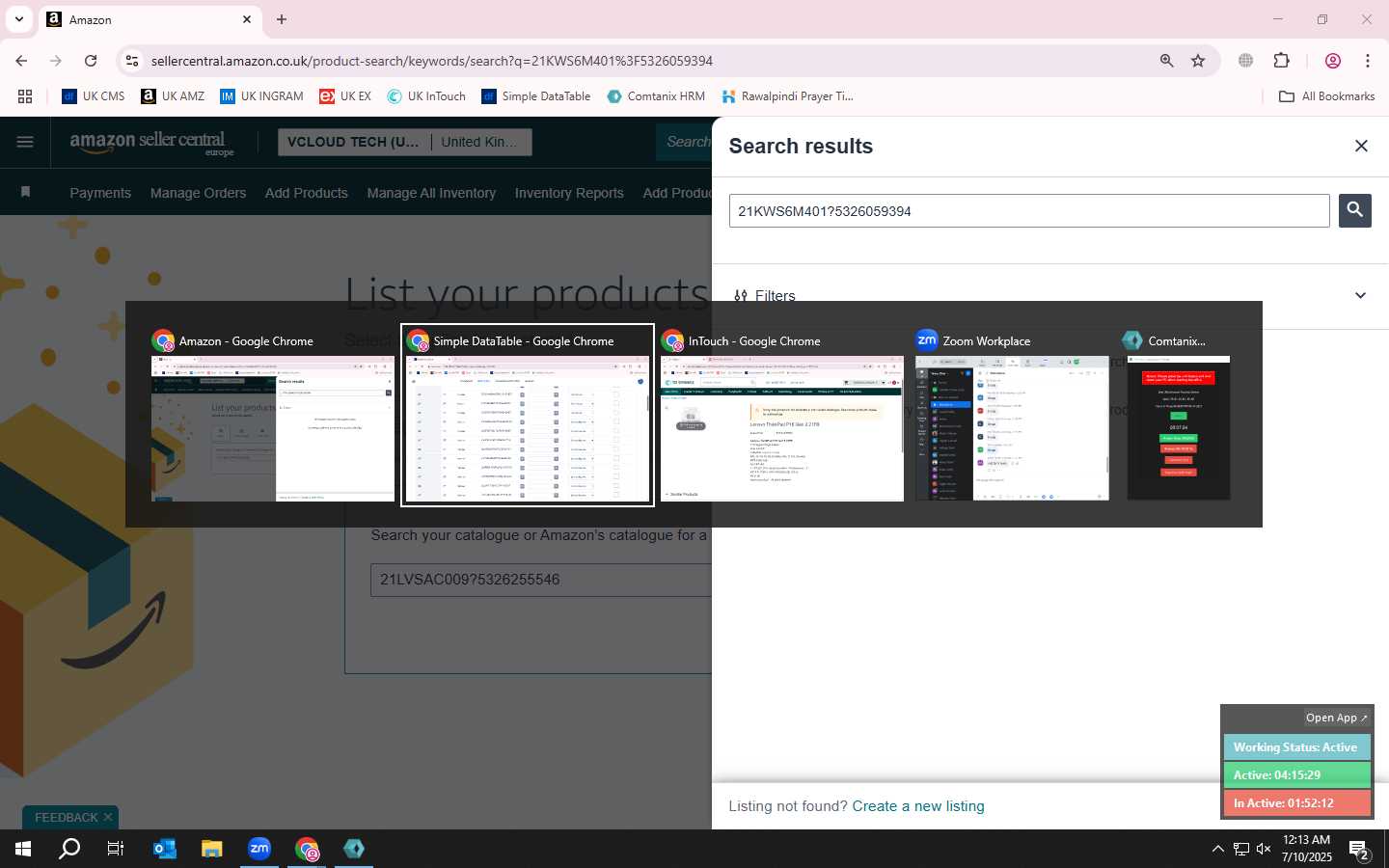This screenshot has height=868, width=1389.
Task: Open the Add Products nav item
Action: pos(306,193)
